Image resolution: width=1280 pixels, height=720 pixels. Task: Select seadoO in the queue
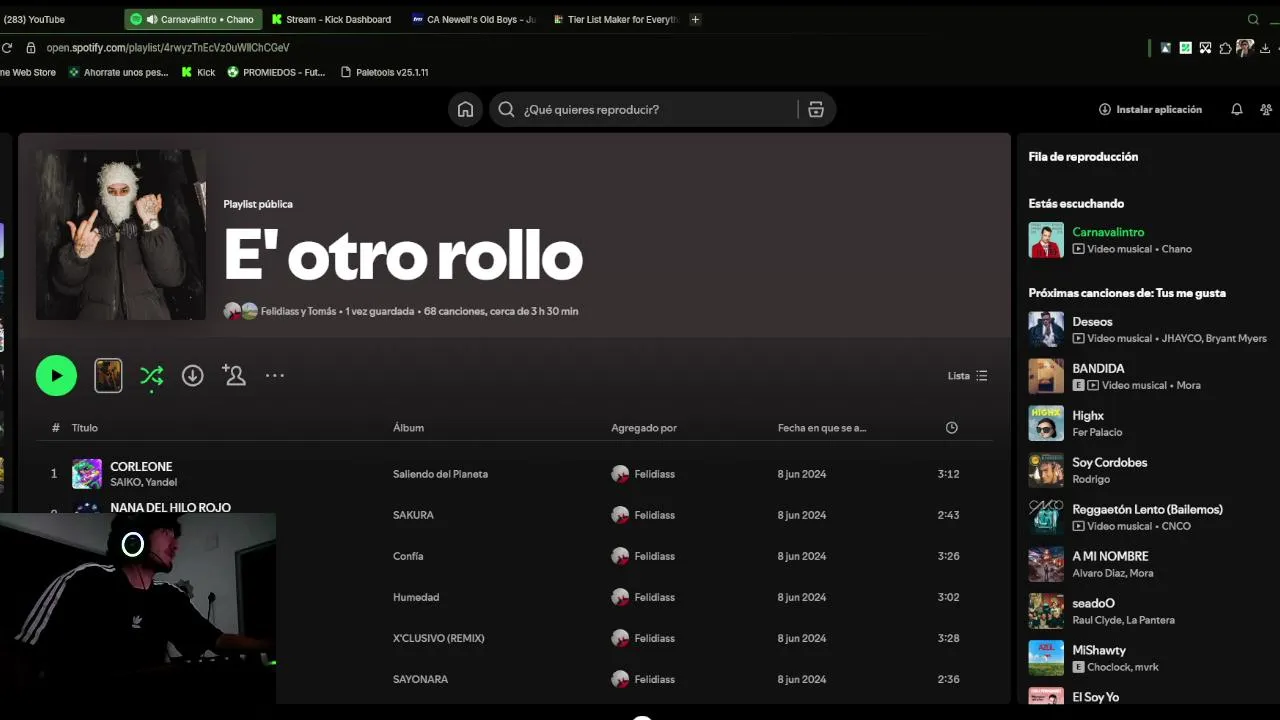[x=1093, y=604]
